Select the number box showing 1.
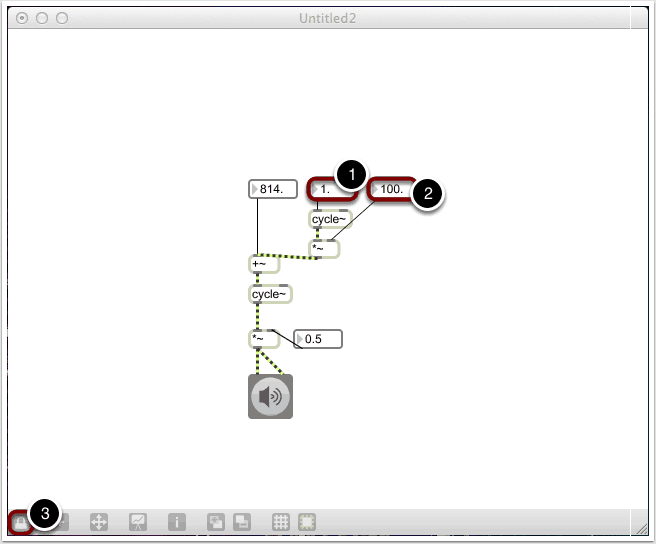The width and height of the screenshot is (656, 544). coord(332,189)
